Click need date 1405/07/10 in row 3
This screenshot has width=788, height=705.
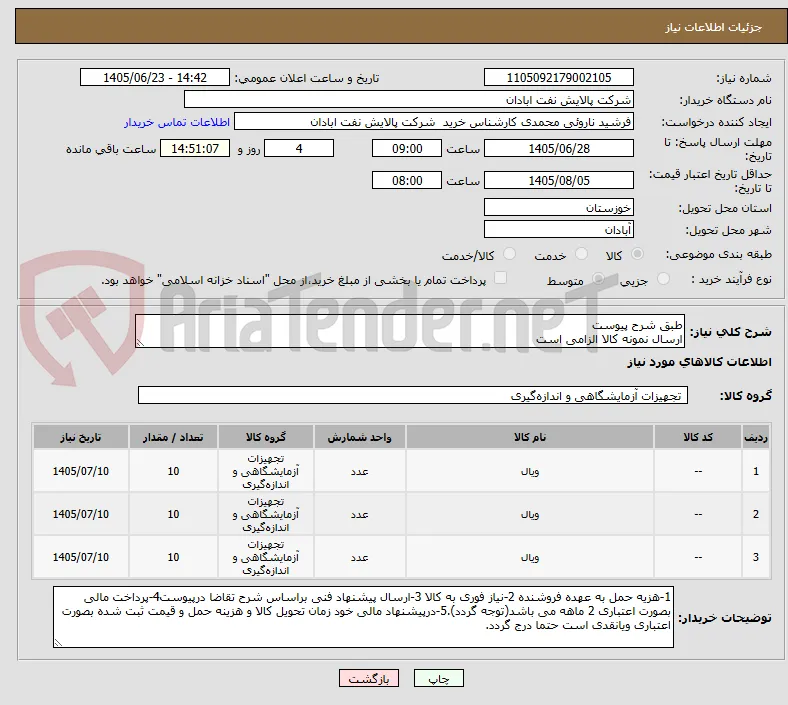81,557
